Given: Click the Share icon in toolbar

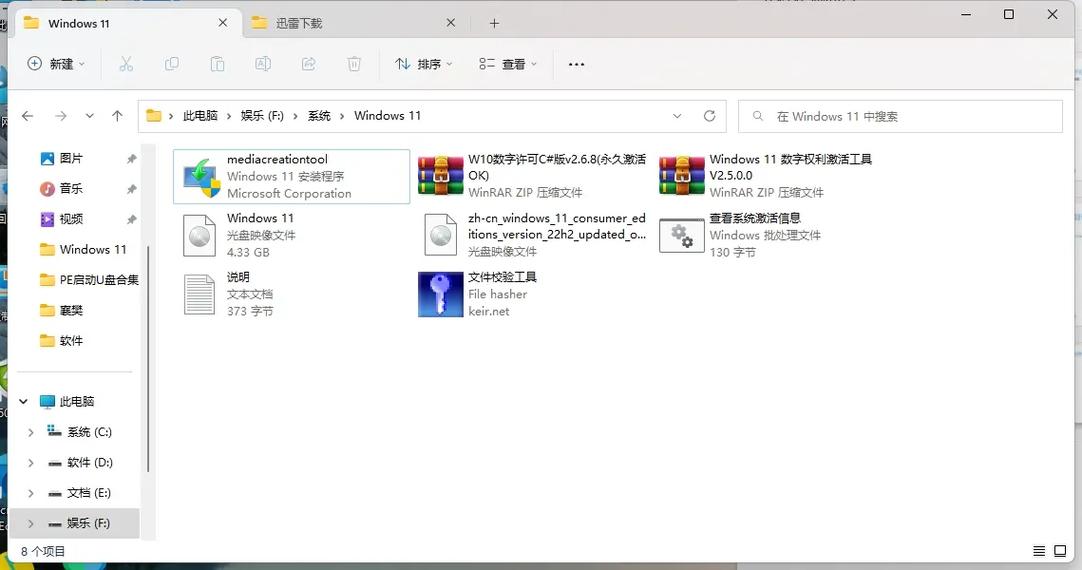Looking at the screenshot, I should [308, 64].
